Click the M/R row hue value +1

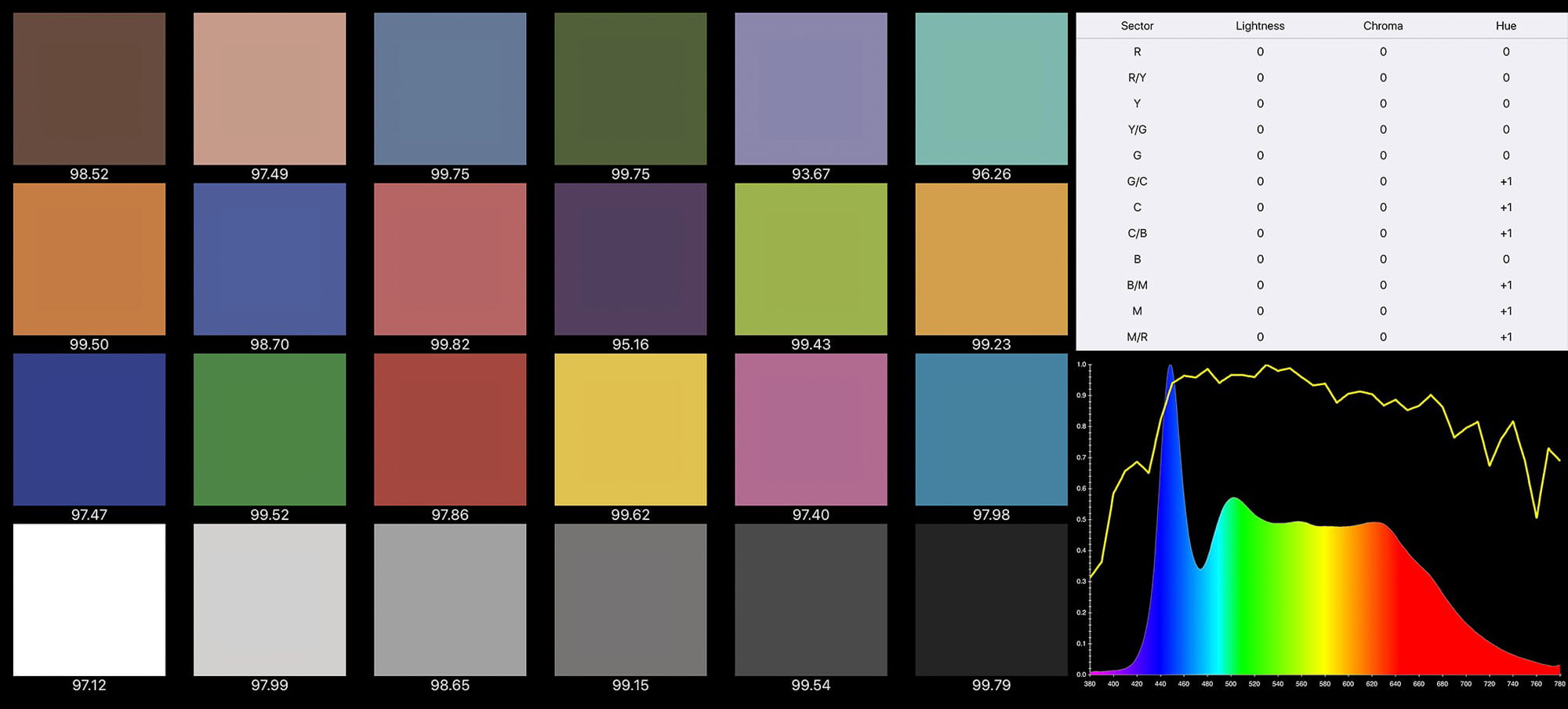tap(1506, 337)
